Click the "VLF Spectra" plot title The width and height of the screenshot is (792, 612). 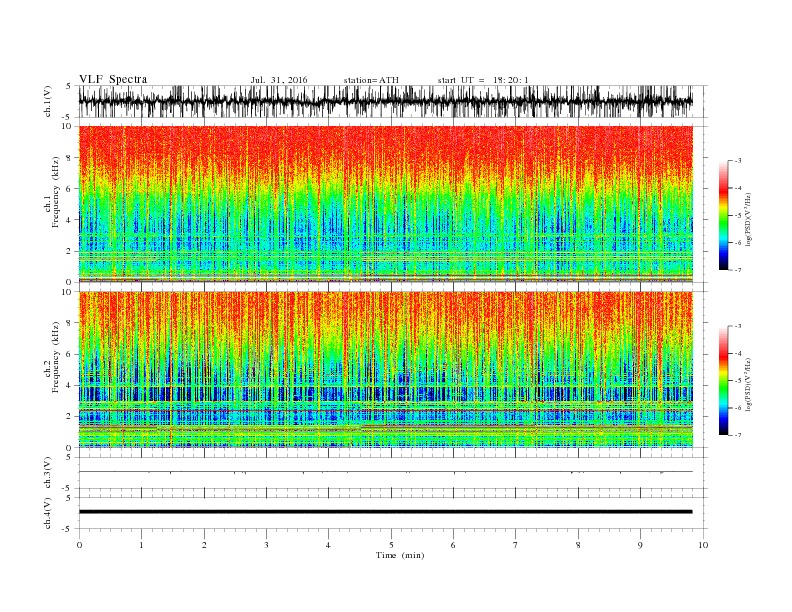point(113,79)
